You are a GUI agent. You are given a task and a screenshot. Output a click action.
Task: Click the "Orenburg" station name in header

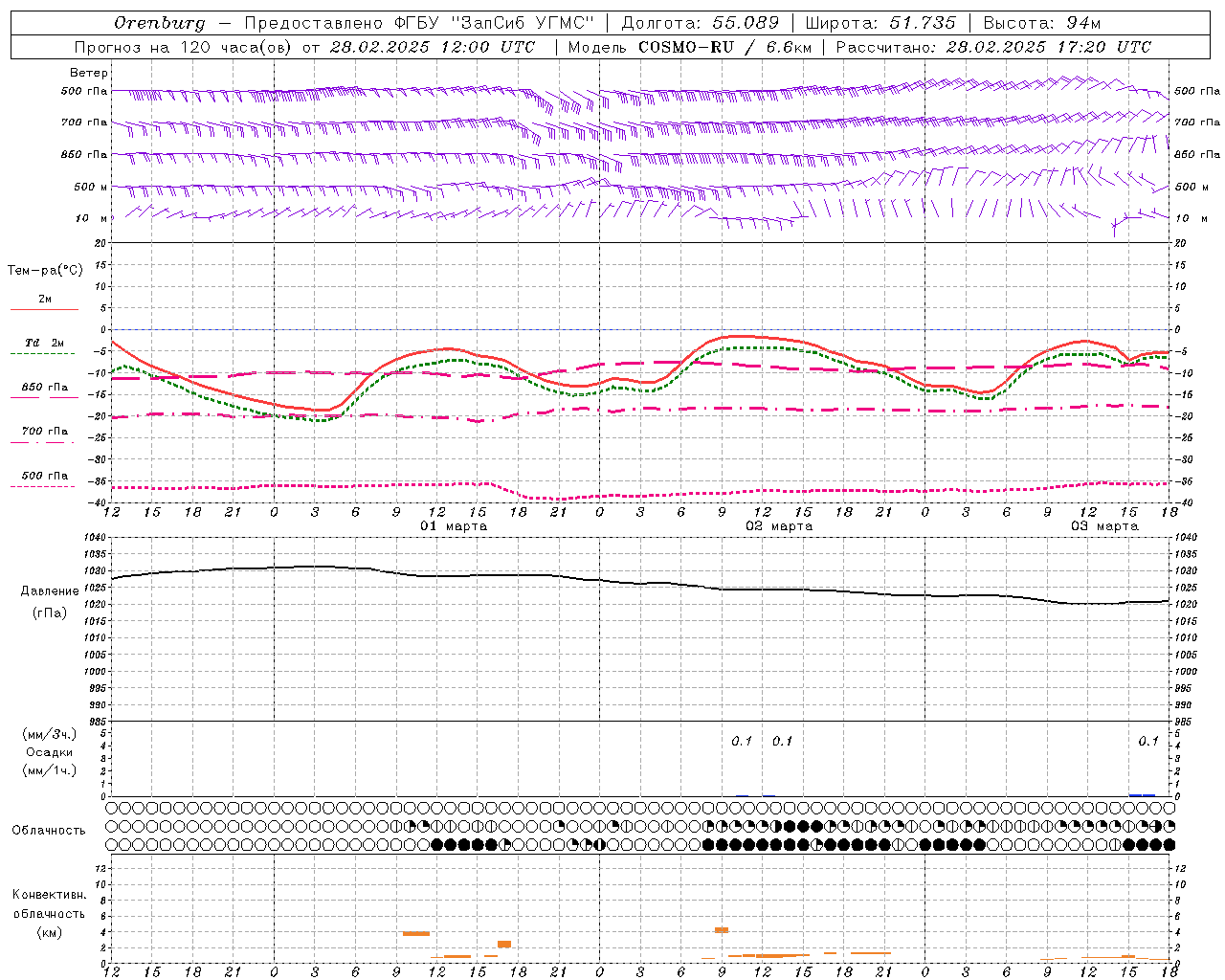click(x=160, y=23)
